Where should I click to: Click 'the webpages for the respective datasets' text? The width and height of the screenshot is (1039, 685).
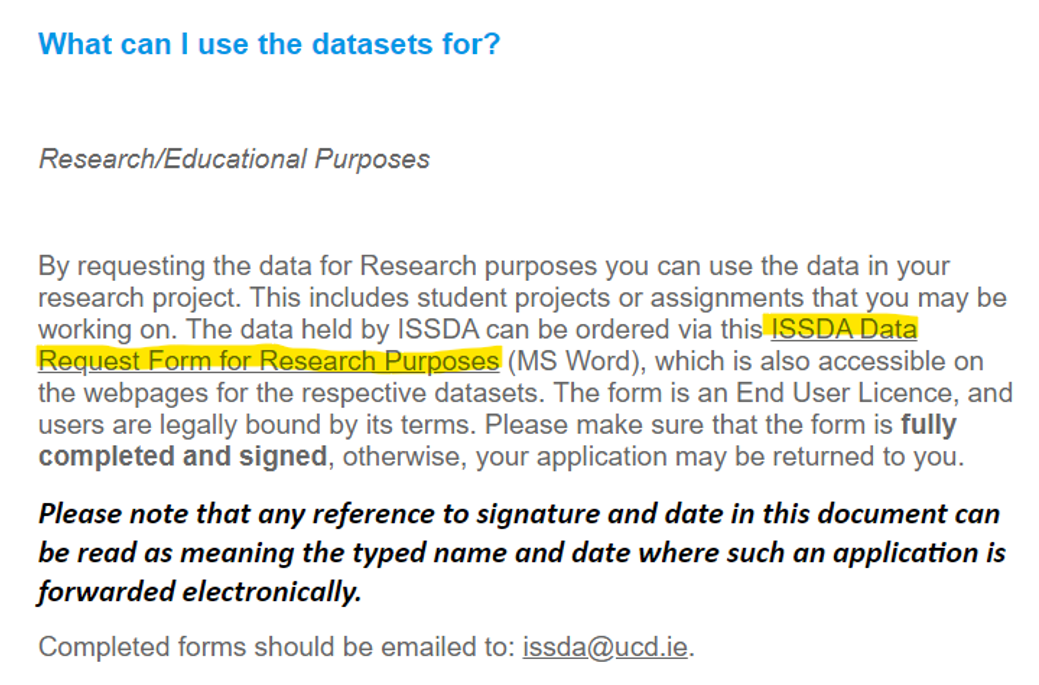pos(290,393)
